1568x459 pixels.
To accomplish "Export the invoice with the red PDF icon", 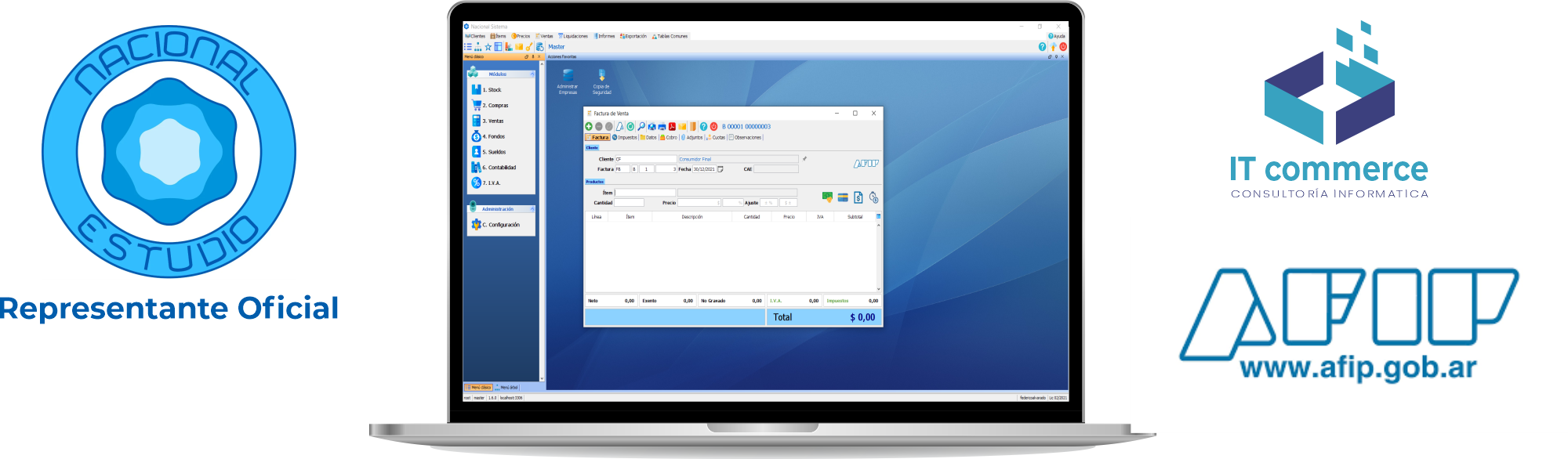I will 672,126.
